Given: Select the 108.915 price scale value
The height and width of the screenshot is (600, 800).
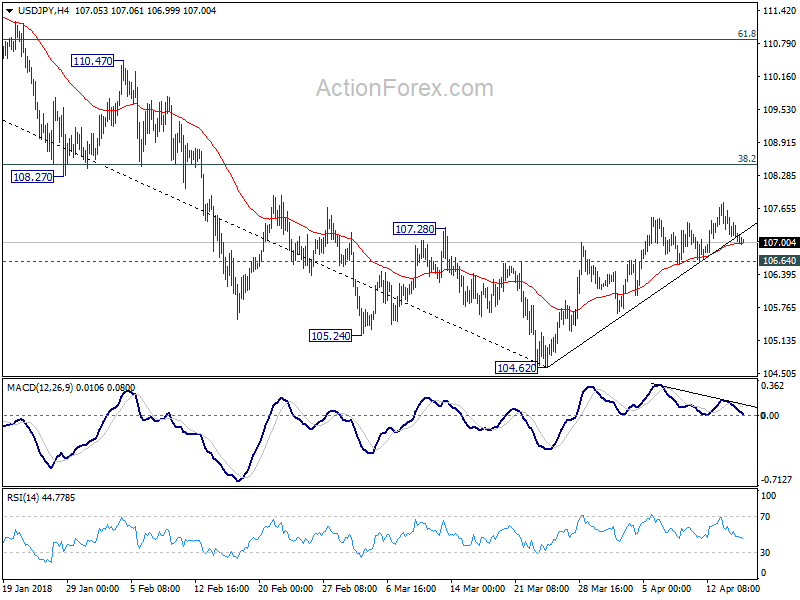Looking at the screenshot, I should (779, 143).
